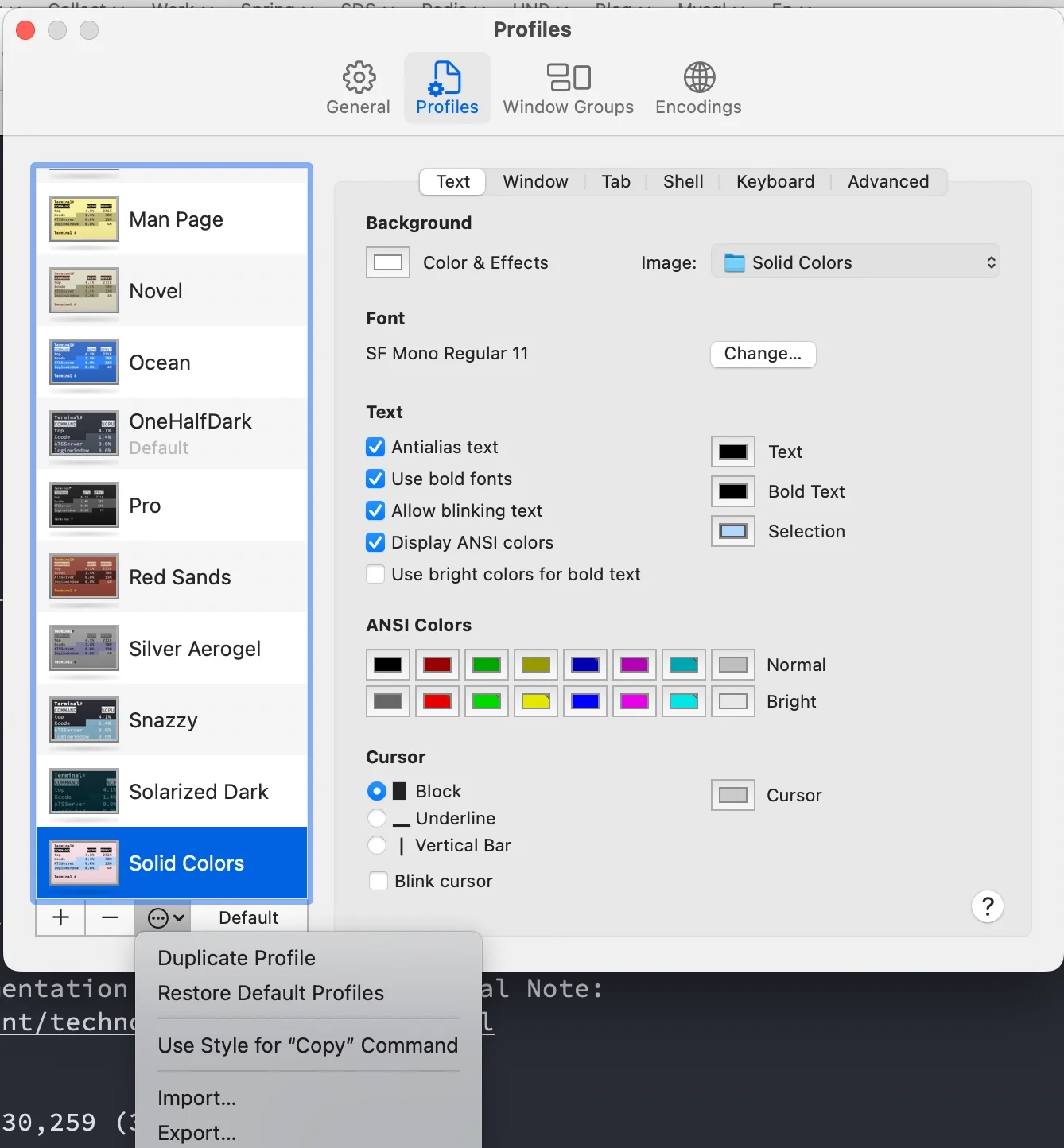Set selected profile as Default

tap(248, 918)
